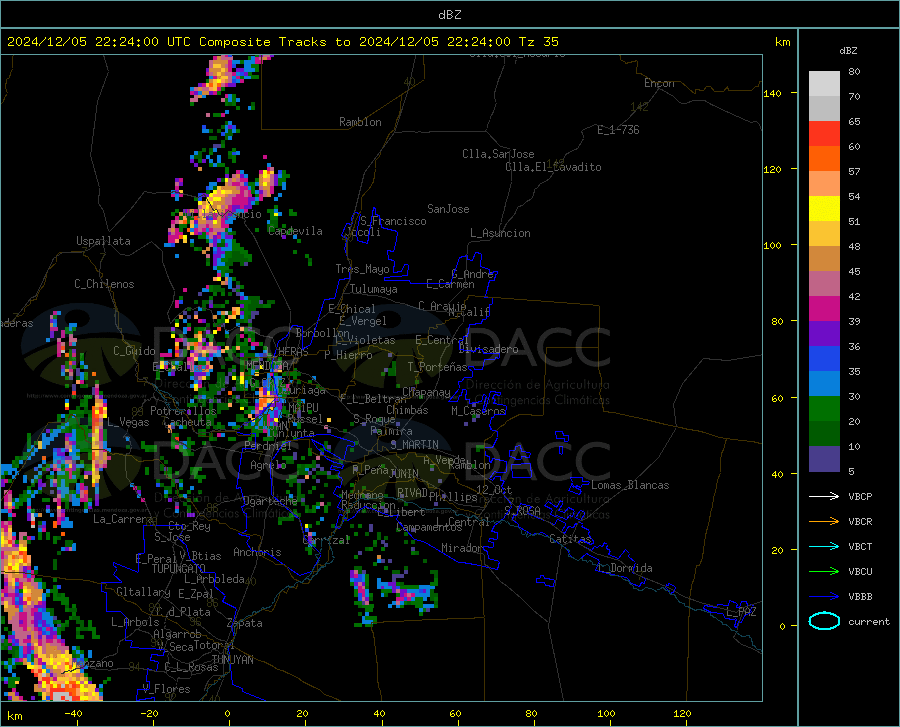Click the Clla.SanJose place label
Viewport: 900px width, 727px height.
tap(498, 154)
